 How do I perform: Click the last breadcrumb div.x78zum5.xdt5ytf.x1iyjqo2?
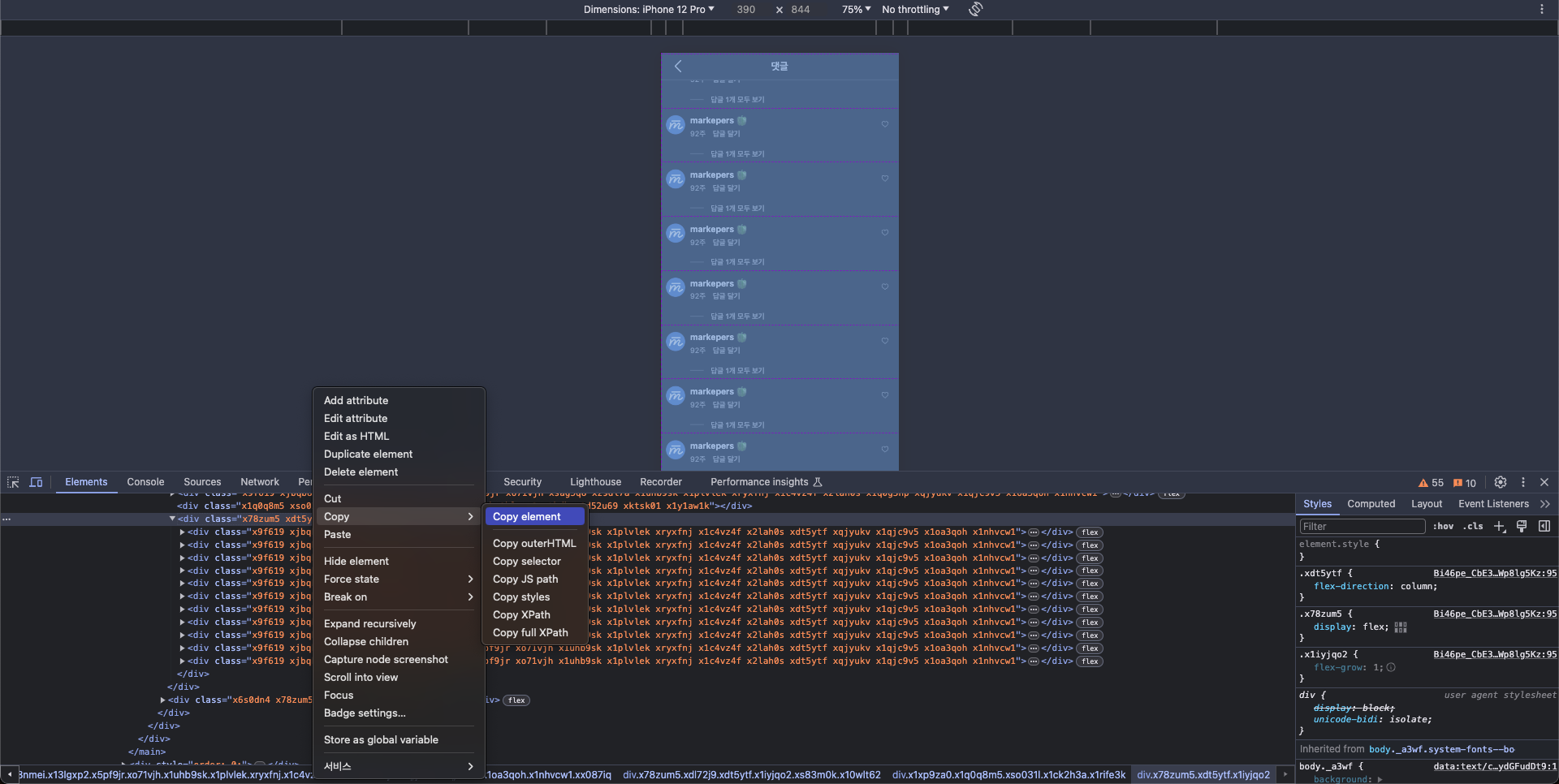point(1203,775)
